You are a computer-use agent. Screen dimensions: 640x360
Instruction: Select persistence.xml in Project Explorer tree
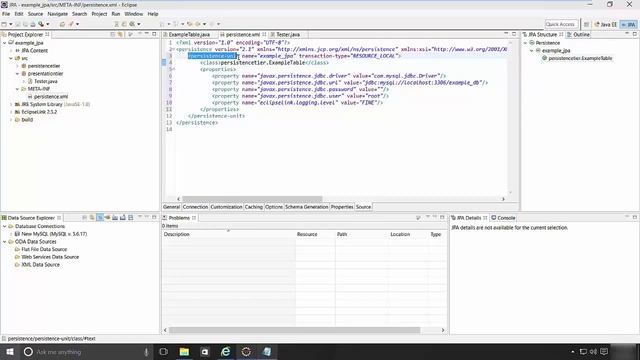pyautogui.click(x=51, y=97)
